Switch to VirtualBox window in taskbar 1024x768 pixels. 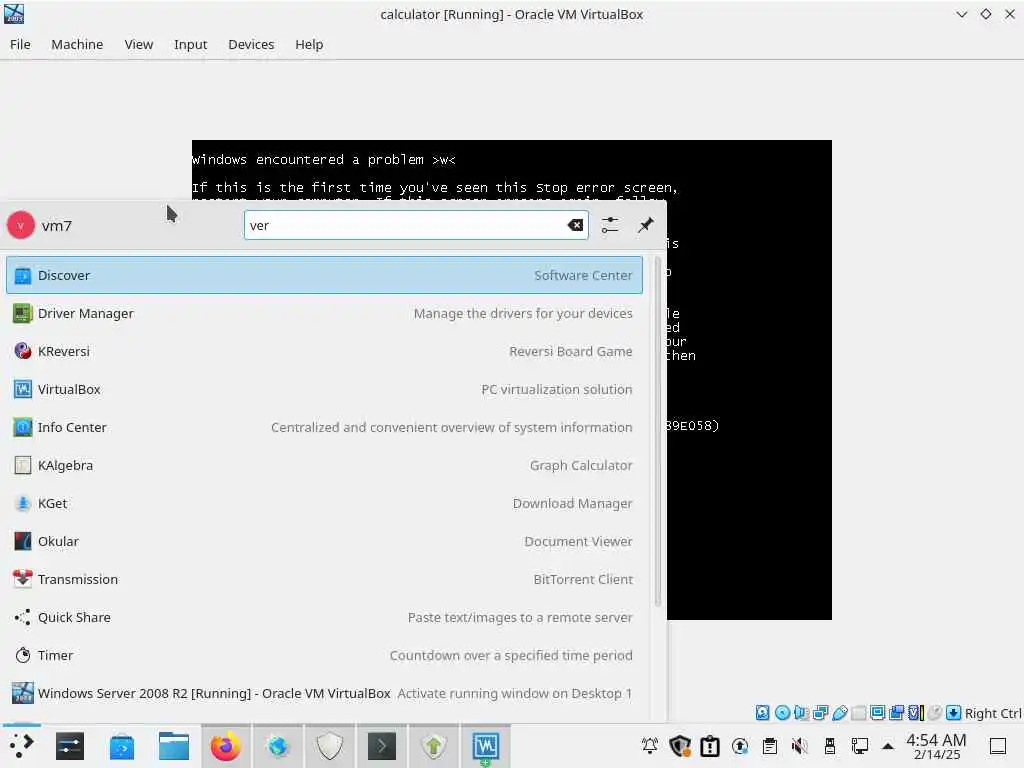[x=486, y=746]
